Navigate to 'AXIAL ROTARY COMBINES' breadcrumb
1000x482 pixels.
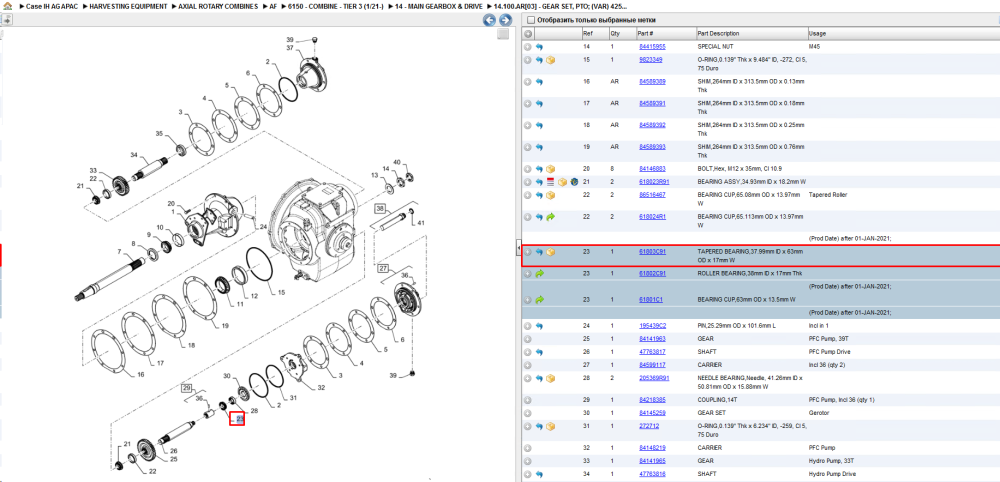218,6
